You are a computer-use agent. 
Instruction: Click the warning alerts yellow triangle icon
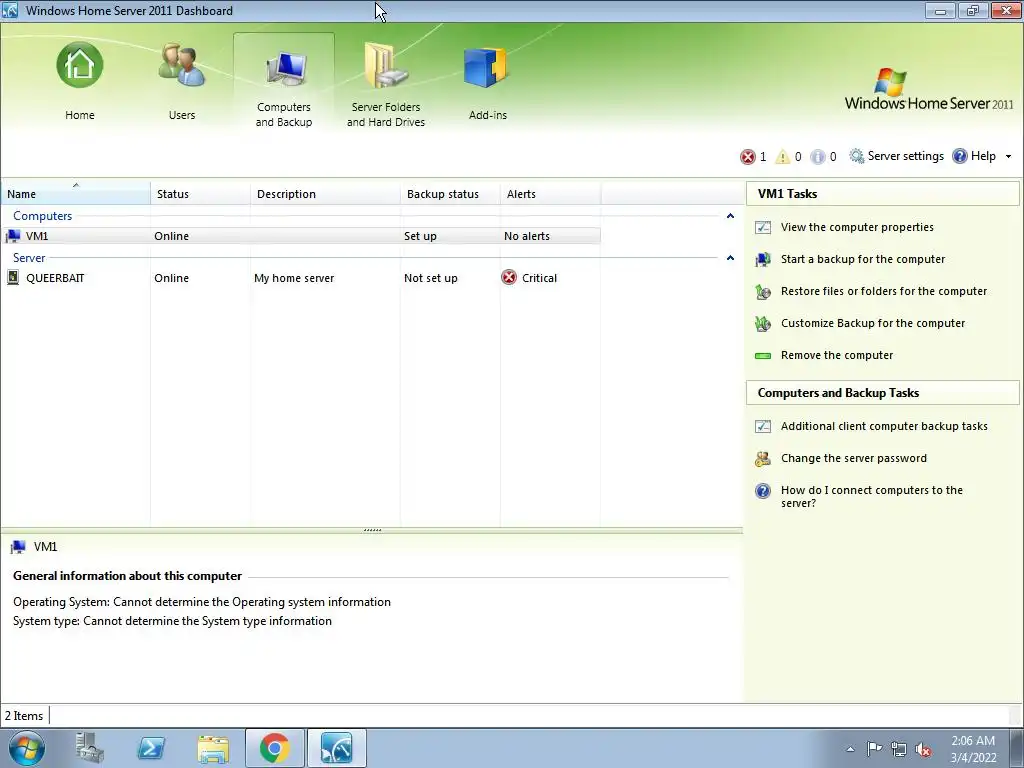782,157
